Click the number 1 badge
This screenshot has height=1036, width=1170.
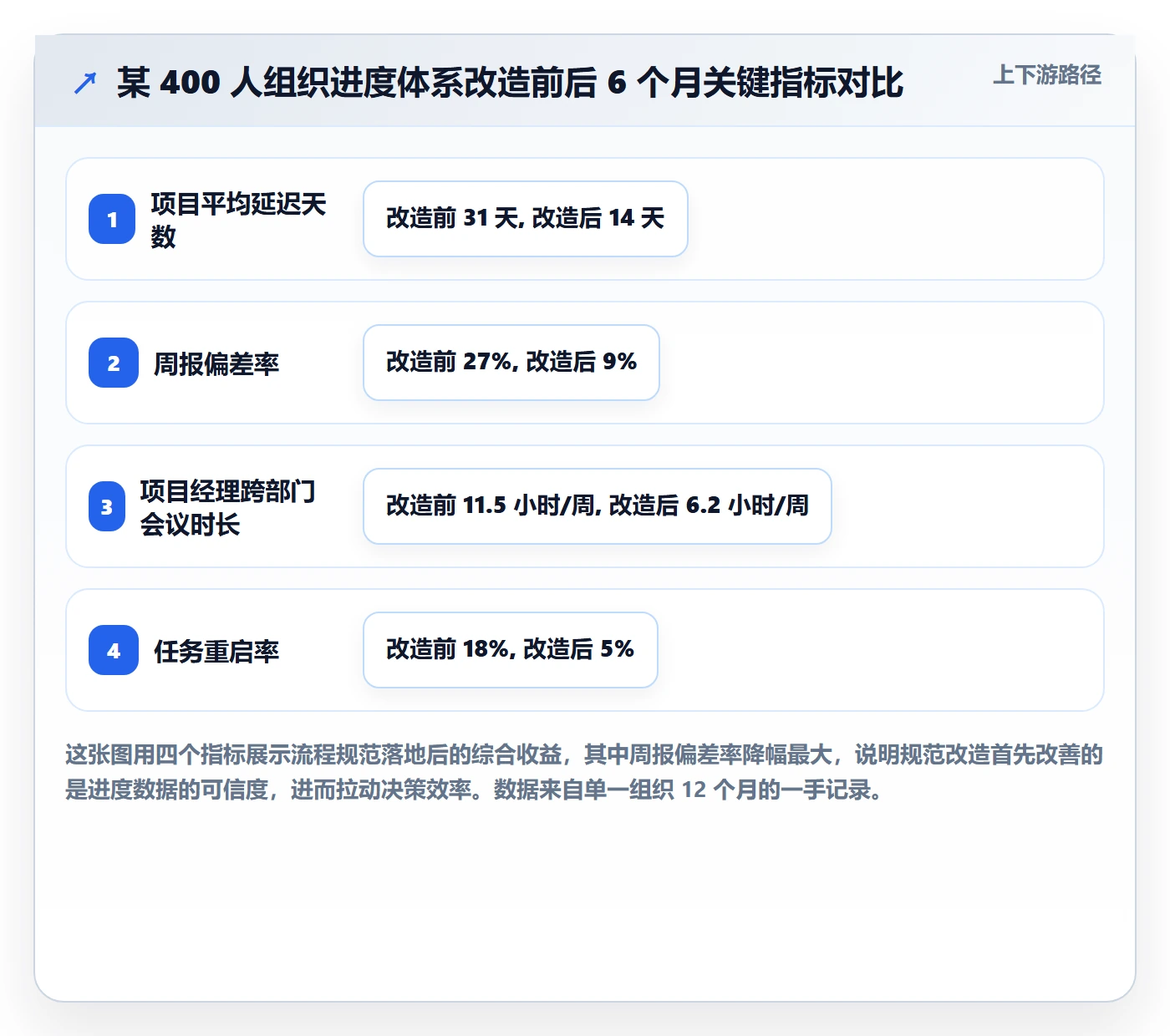tap(112, 219)
